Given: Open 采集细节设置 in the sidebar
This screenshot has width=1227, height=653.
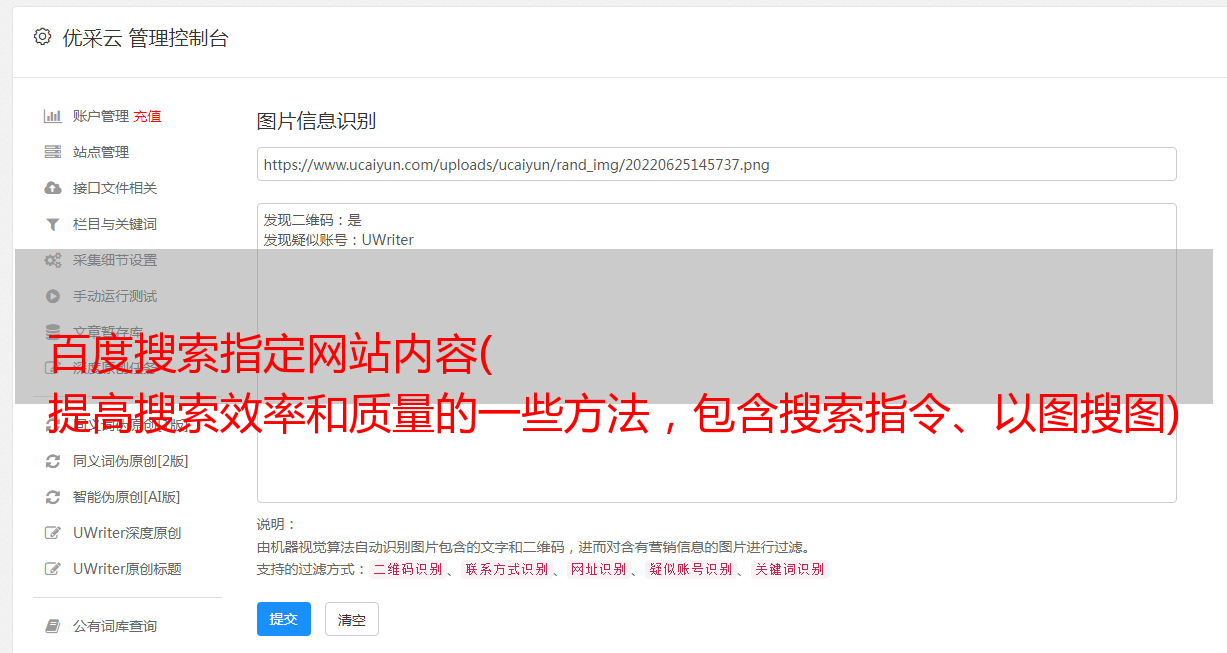Looking at the screenshot, I should point(115,260).
